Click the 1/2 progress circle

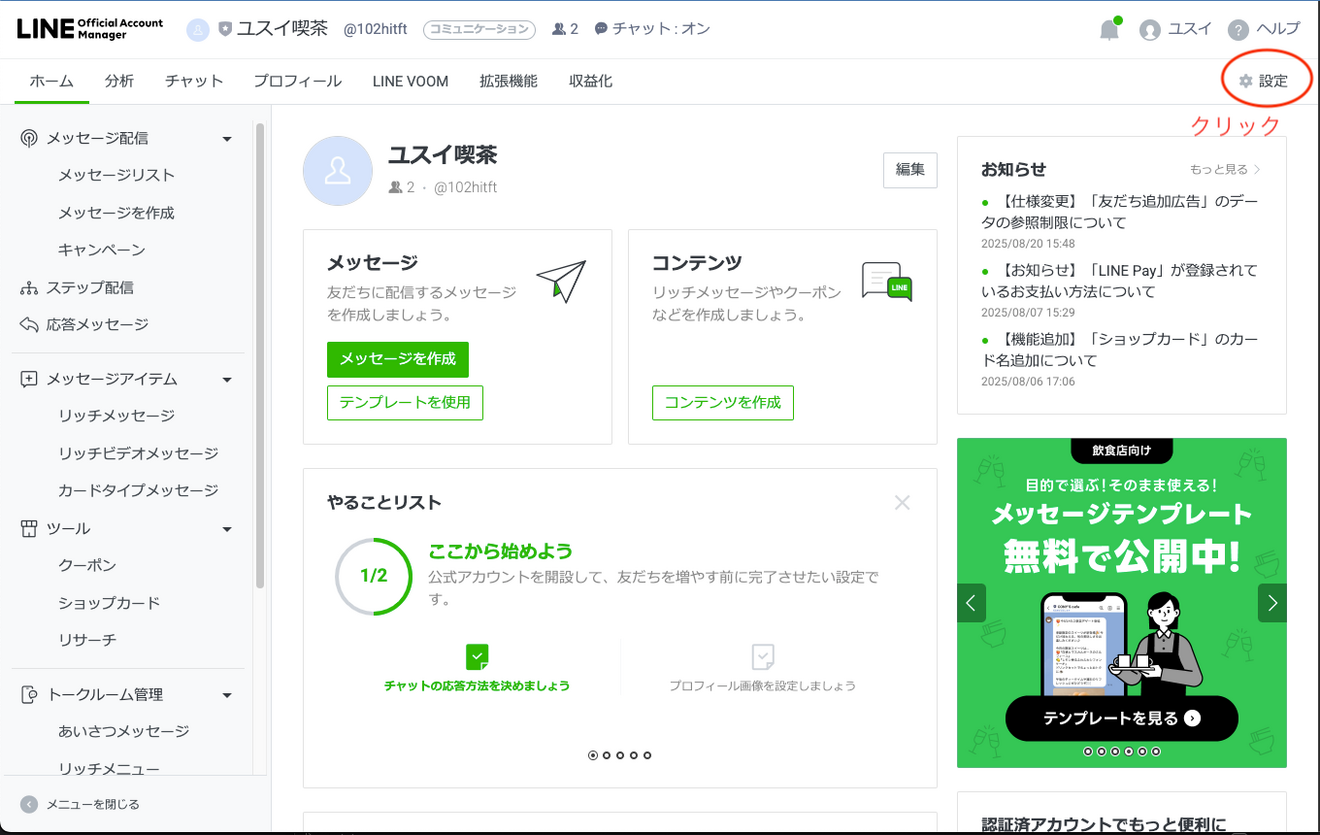(374, 577)
